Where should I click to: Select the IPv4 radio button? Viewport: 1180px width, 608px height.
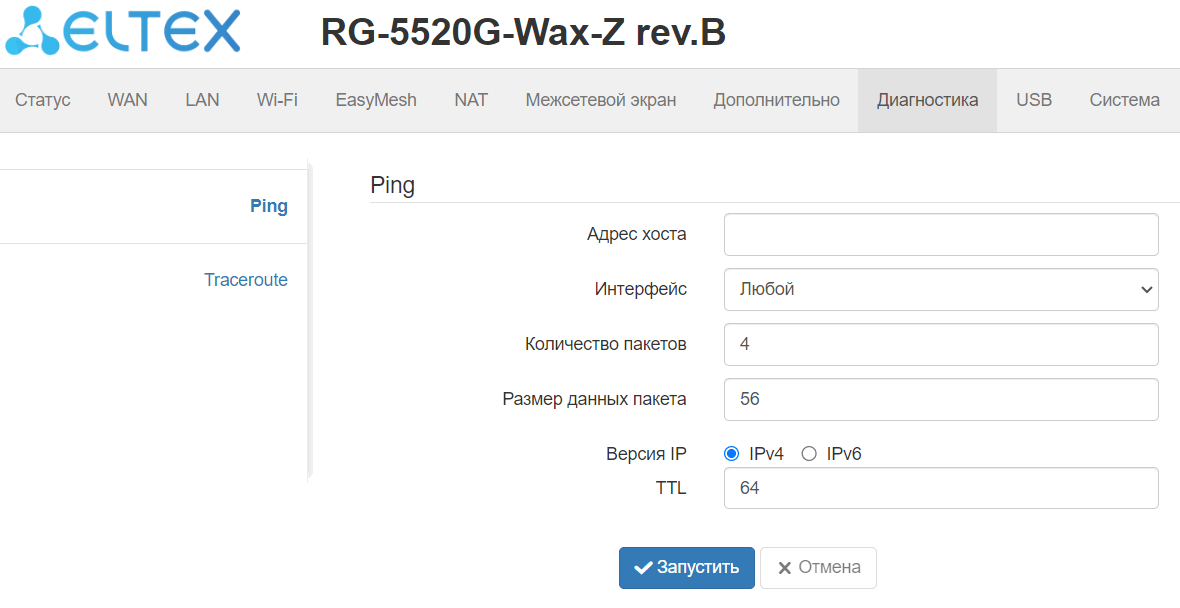click(731, 454)
